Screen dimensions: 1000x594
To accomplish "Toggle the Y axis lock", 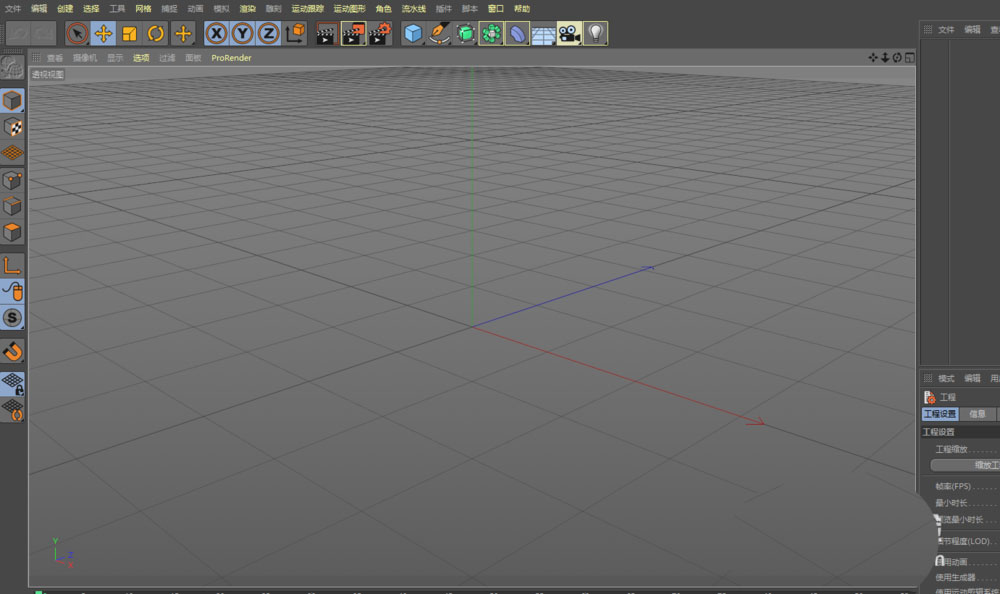I will click(x=242, y=34).
